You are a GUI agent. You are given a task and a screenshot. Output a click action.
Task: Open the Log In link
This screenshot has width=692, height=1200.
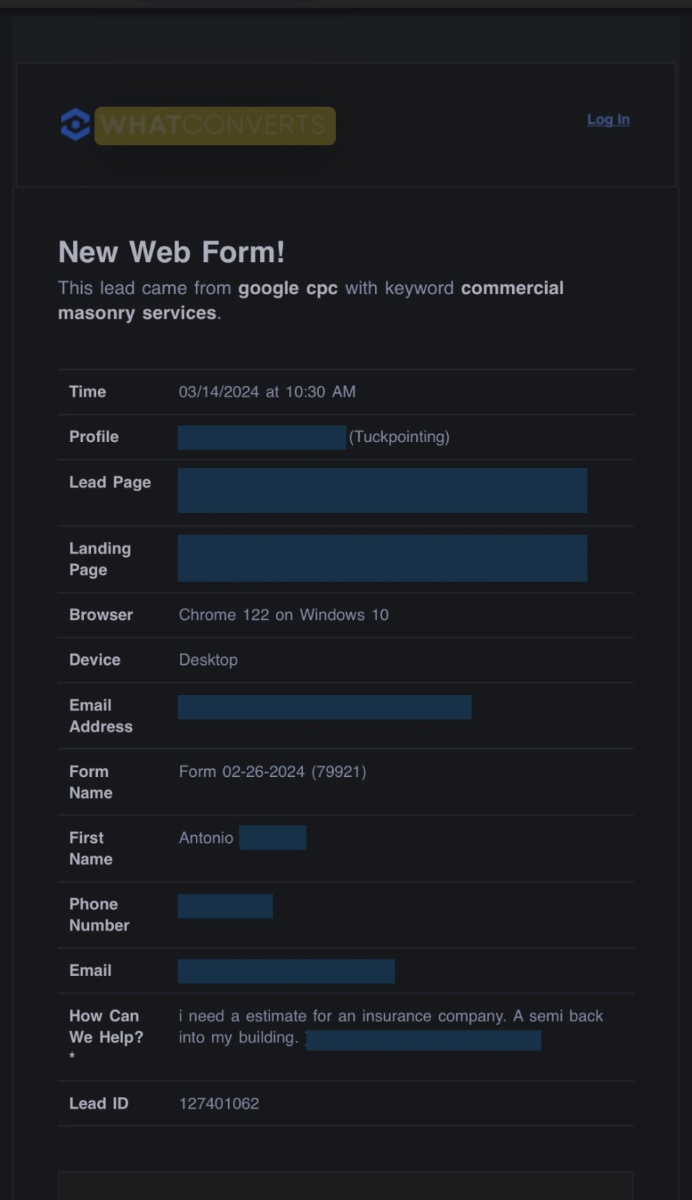tap(608, 120)
